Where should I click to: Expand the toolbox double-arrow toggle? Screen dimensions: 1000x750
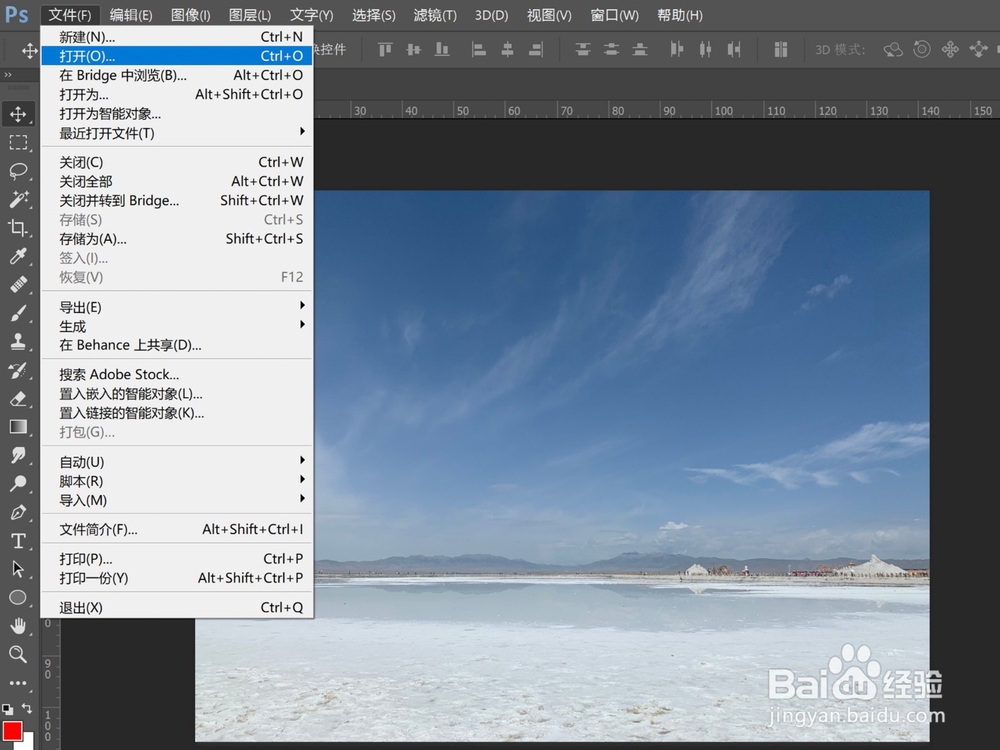[x=8, y=75]
